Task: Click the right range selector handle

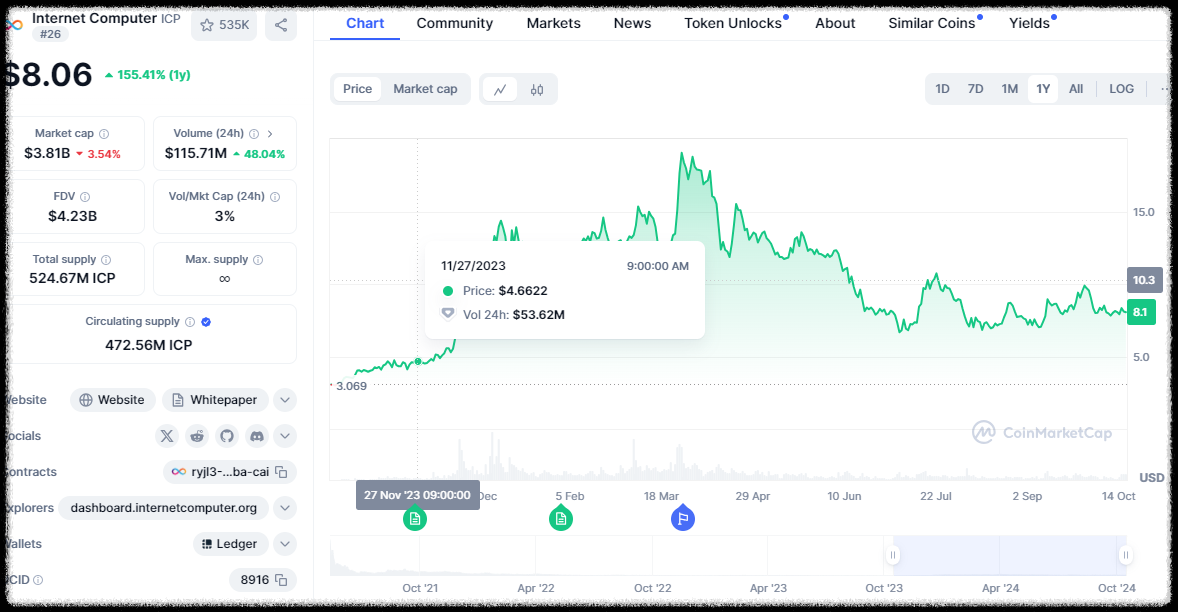Action: [x=1125, y=556]
